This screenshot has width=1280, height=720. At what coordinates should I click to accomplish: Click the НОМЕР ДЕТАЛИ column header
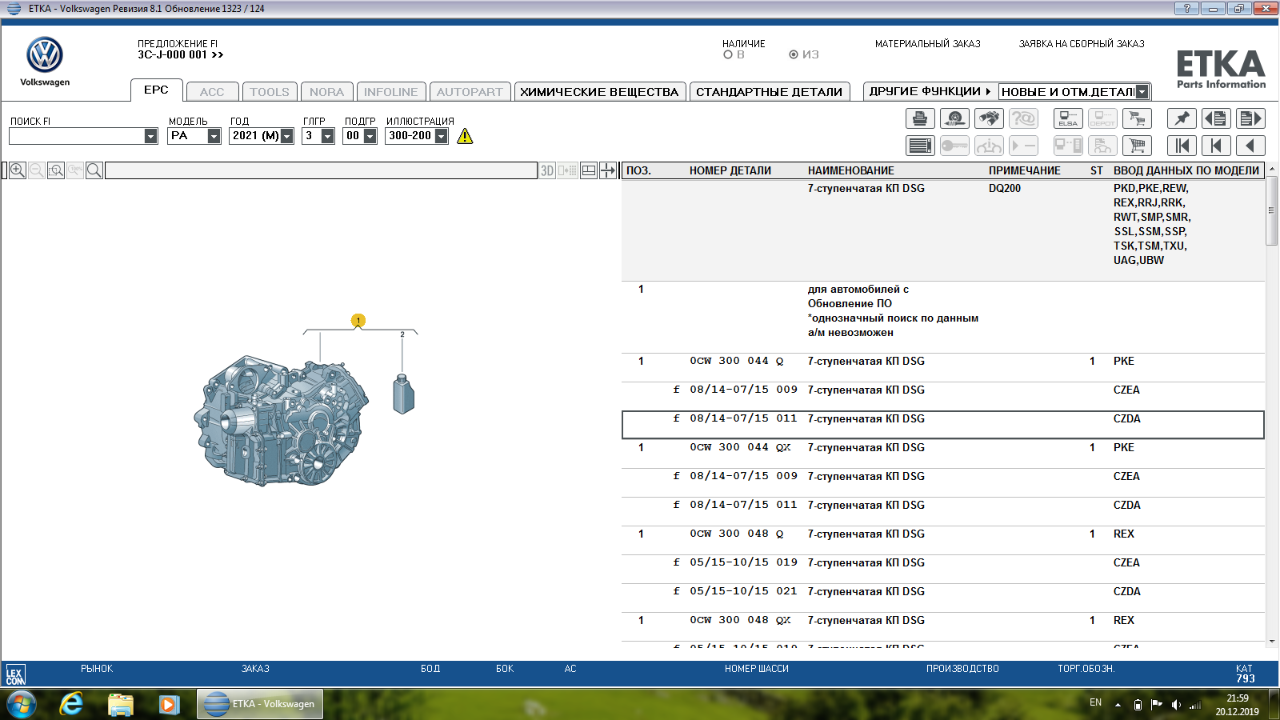(730, 171)
